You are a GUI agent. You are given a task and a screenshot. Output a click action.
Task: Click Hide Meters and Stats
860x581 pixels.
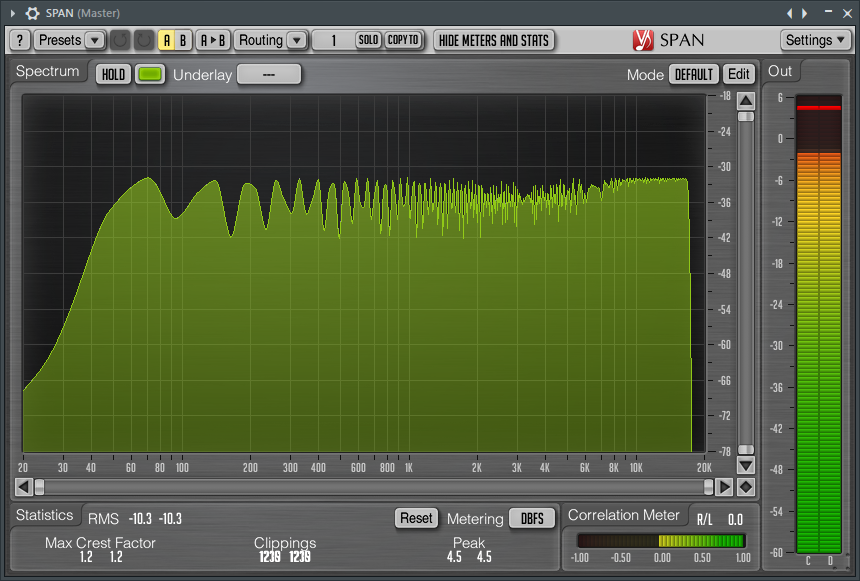(x=494, y=40)
